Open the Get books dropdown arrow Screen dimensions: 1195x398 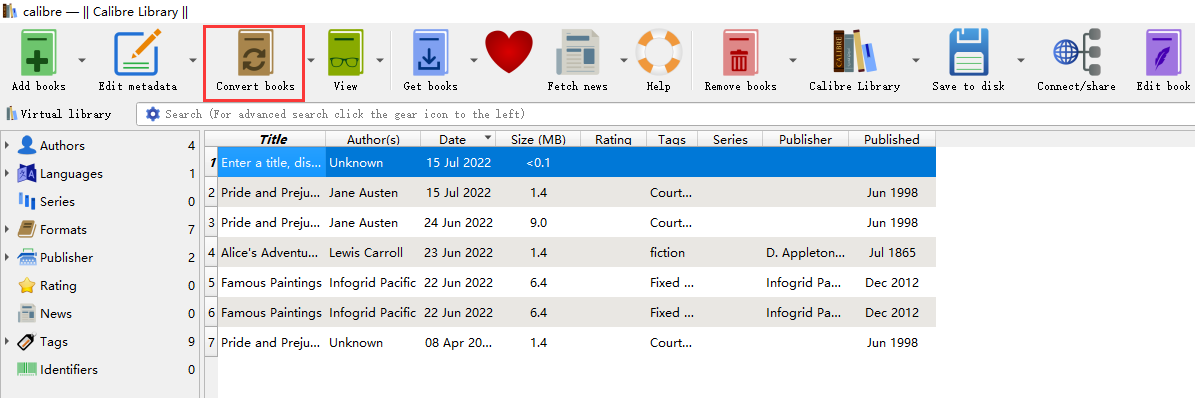(473, 59)
